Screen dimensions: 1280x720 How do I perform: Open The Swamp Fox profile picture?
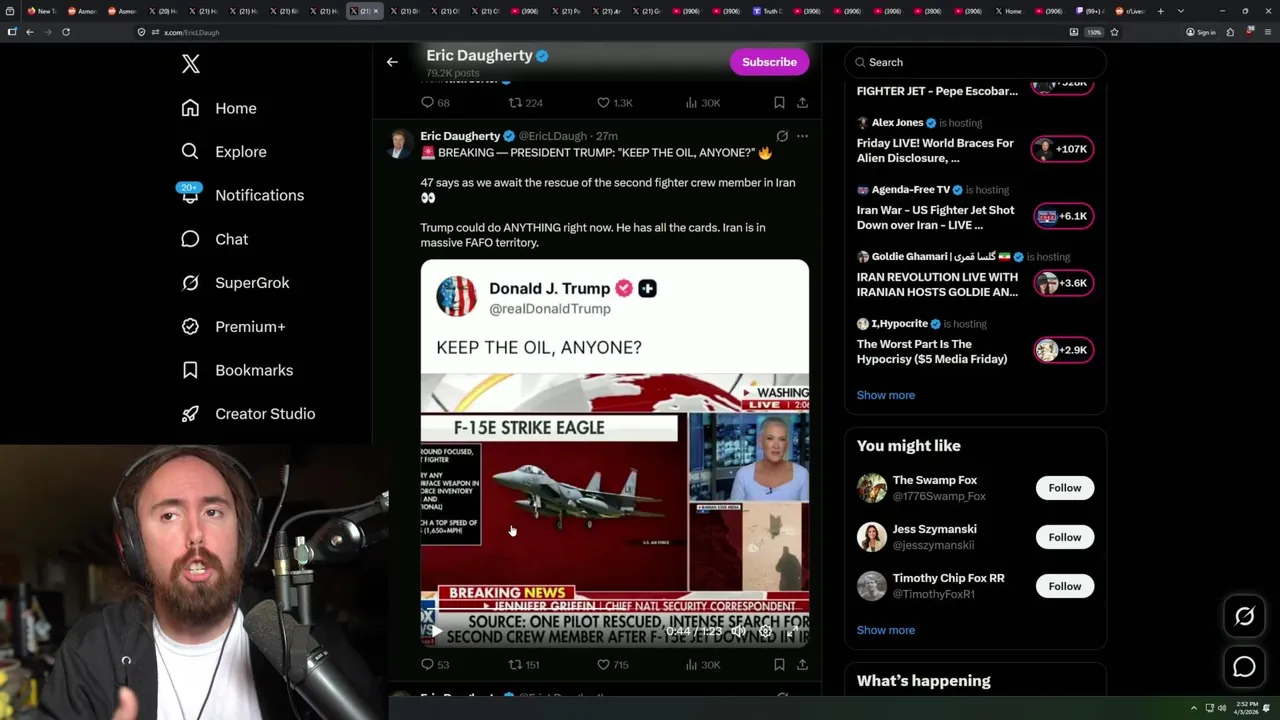872,488
